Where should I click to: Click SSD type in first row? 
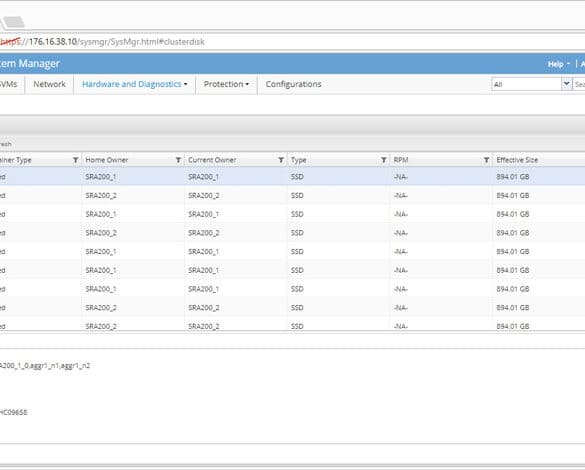click(x=297, y=177)
